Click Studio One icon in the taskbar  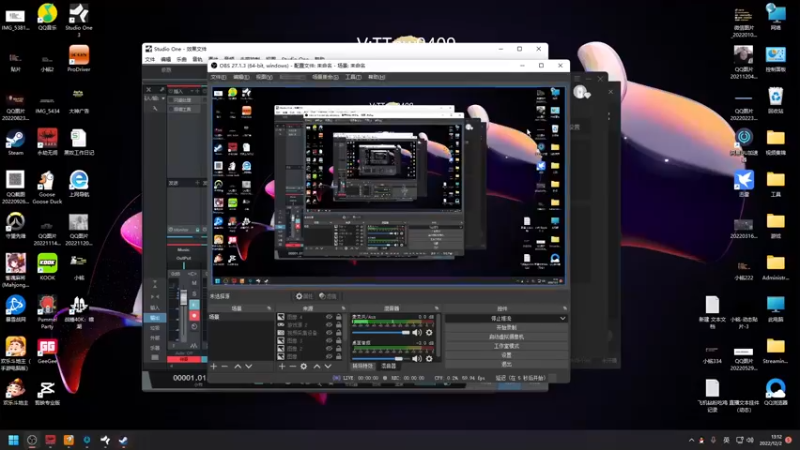tap(105, 440)
